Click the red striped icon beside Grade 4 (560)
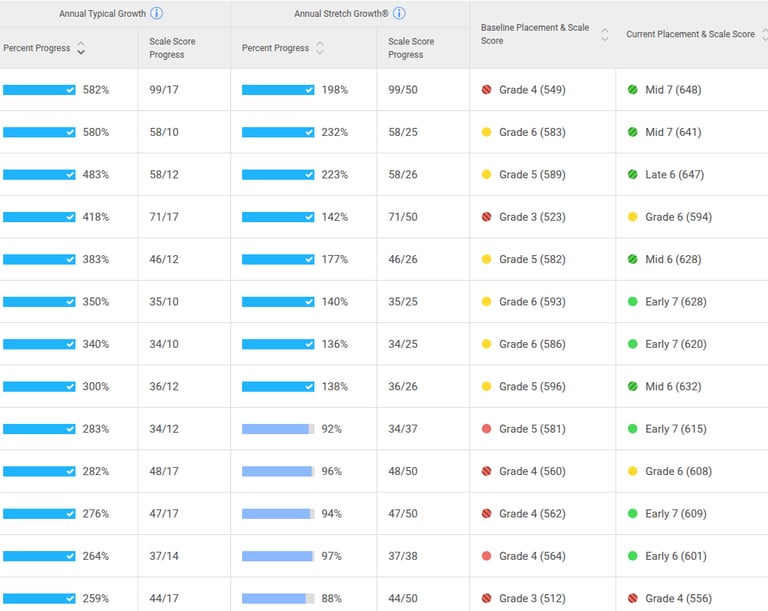 tap(486, 471)
